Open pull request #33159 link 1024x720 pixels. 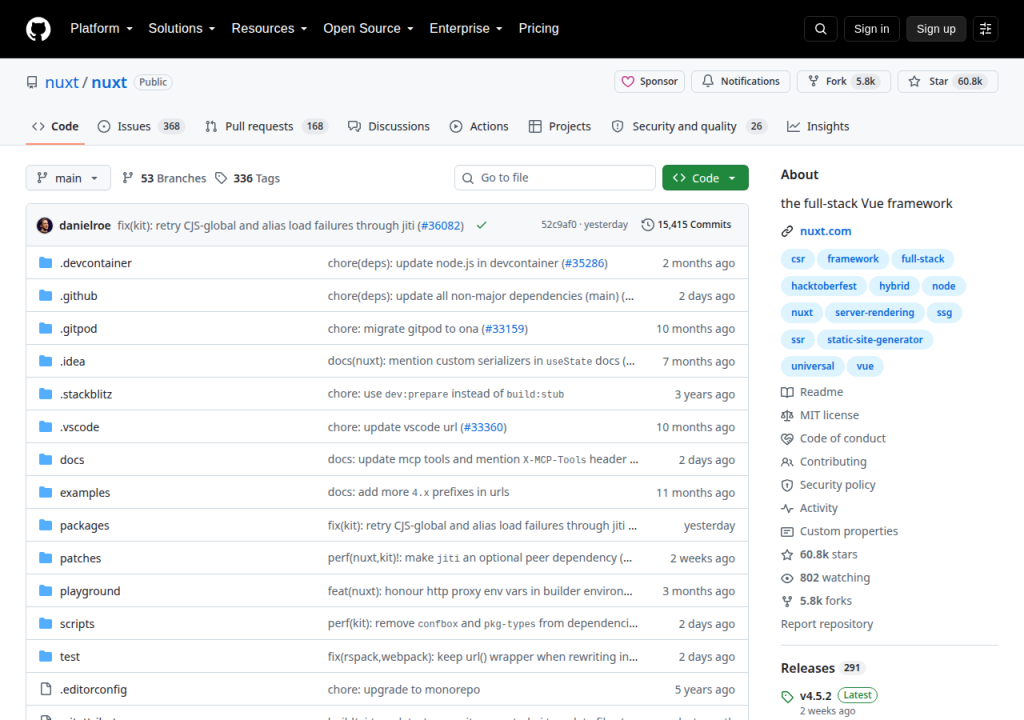pos(504,329)
